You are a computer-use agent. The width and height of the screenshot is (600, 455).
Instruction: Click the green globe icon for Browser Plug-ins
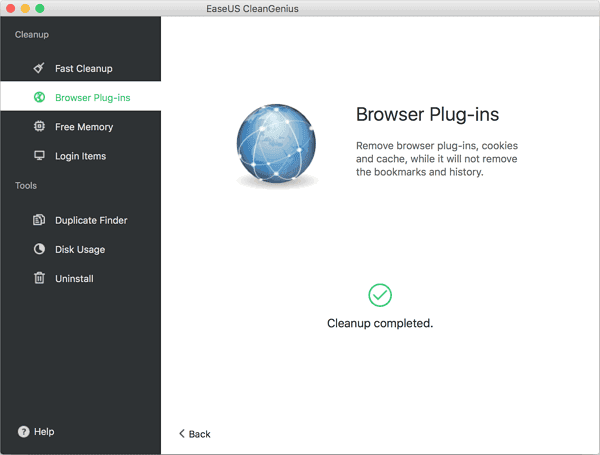pyautogui.click(x=39, y=98)
